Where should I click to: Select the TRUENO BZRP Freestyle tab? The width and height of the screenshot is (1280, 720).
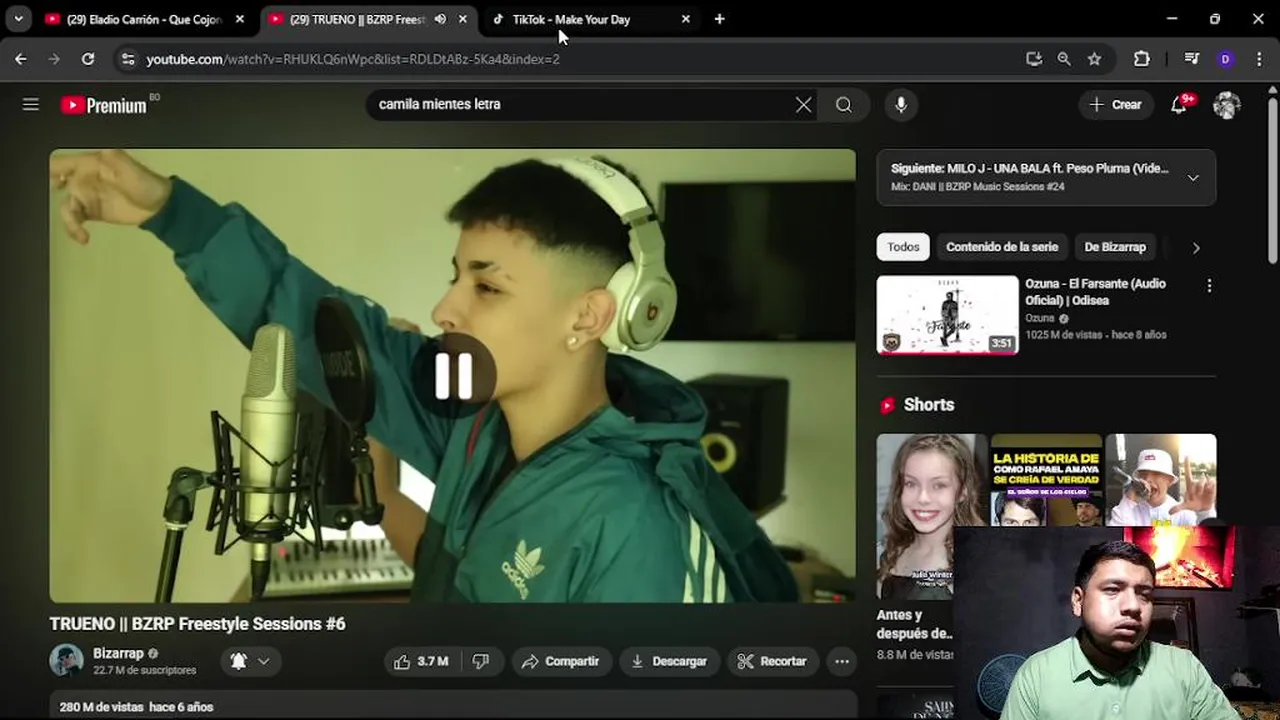(x=357, y=19)
